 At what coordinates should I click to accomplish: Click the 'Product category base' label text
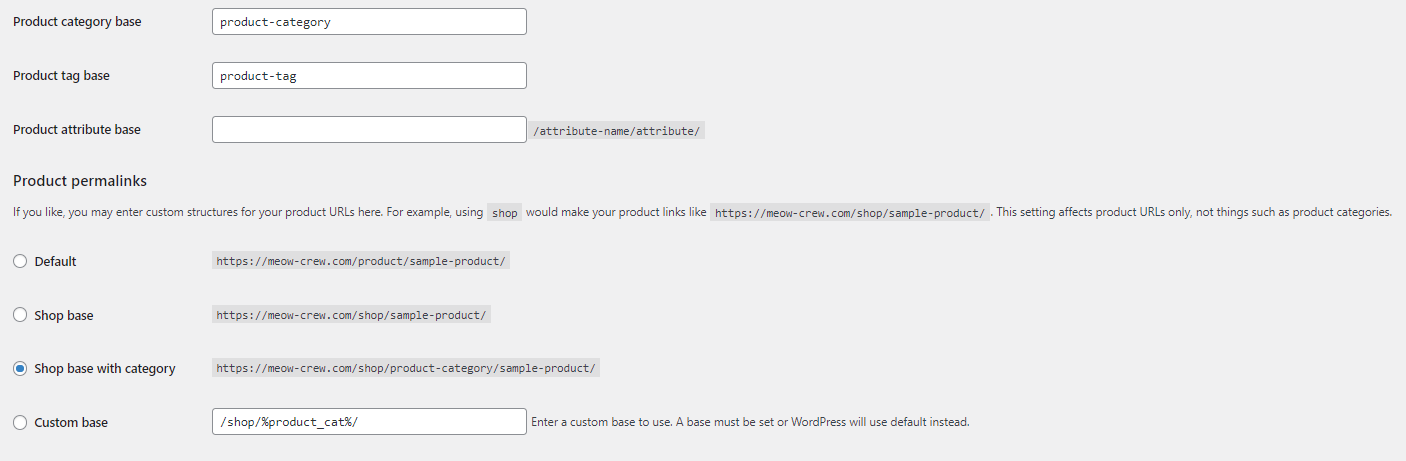[x=77, y=21]
